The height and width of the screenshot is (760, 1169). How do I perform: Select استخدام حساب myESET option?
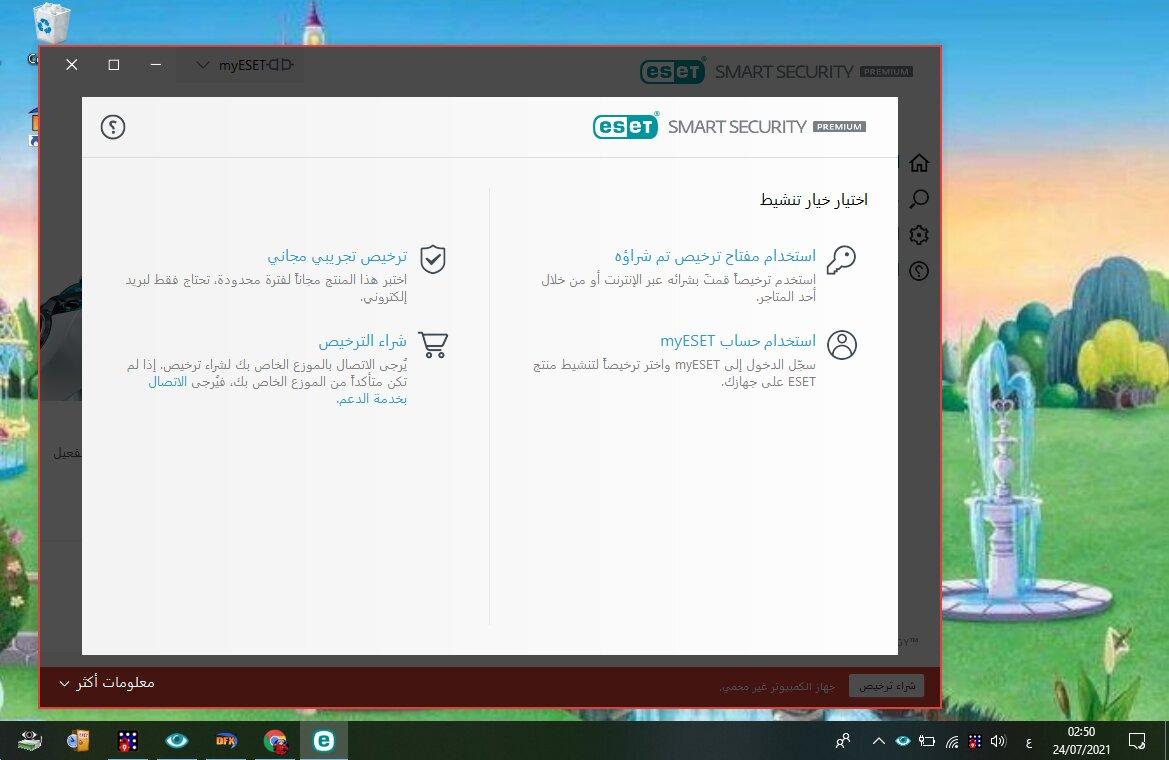point(738,341)
